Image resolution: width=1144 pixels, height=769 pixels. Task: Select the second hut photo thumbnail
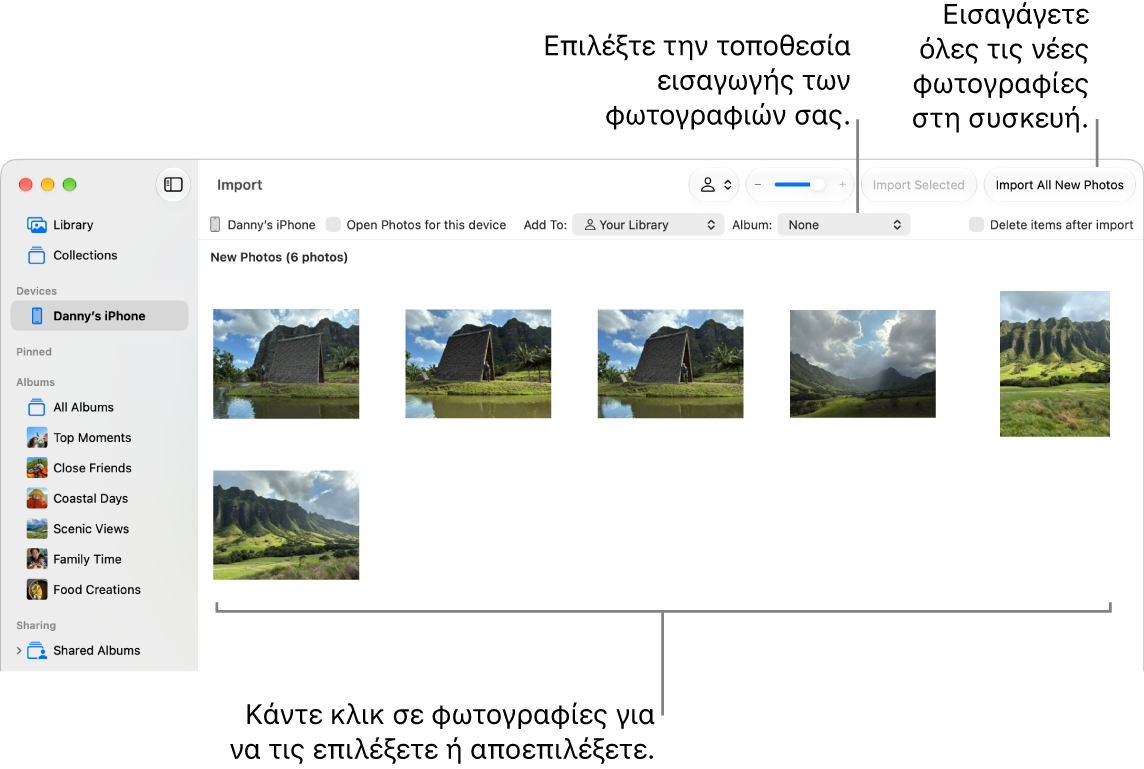pyautogui.click(x=478, y=364)
